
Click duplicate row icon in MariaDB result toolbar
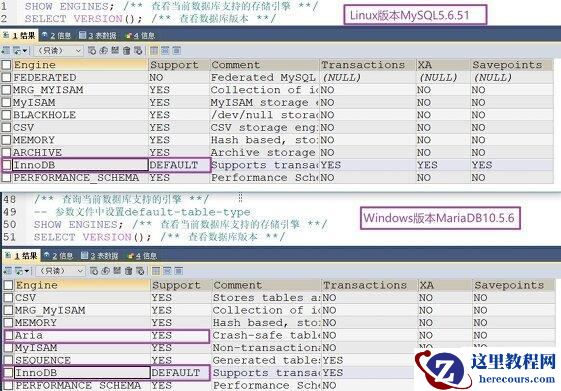pos(106,271)
